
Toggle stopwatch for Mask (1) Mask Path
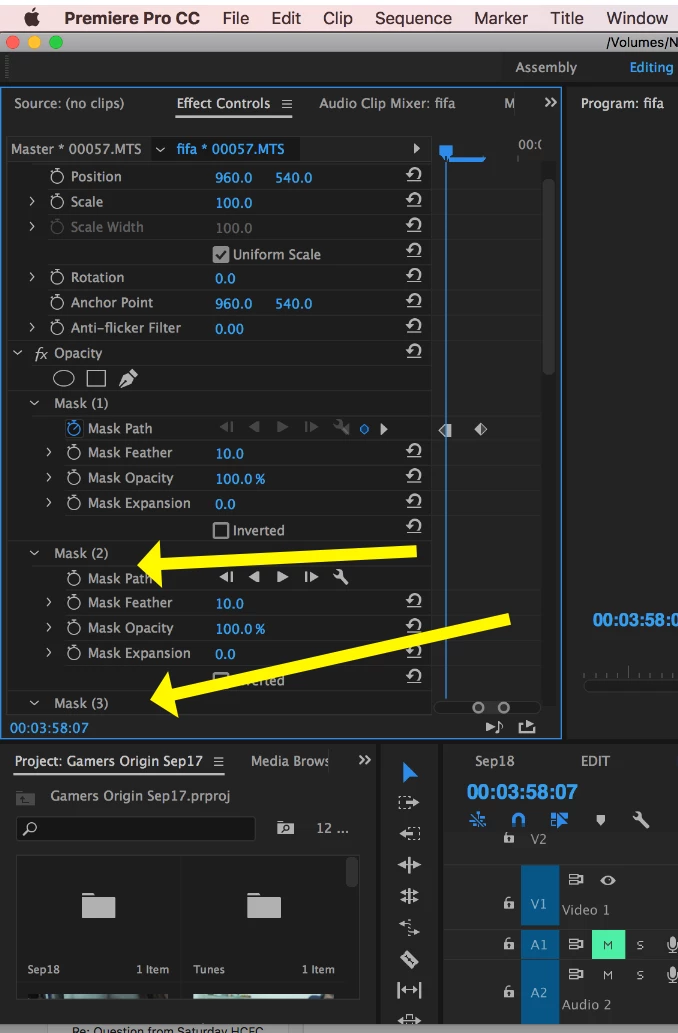pyautogui.click(x=74, y=428)
